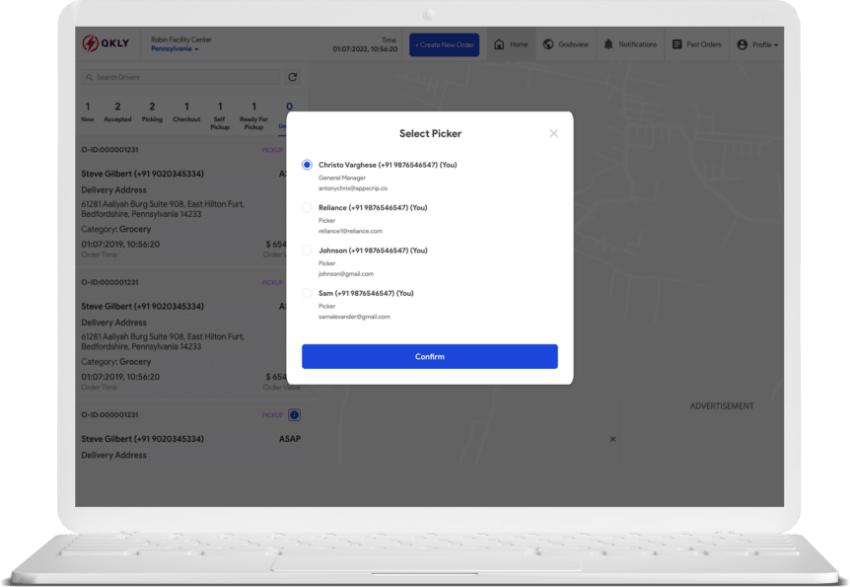The width and height of the screenshot is (850, 587).
Task: Select Christo Varghese radio button
Action: 307,165
